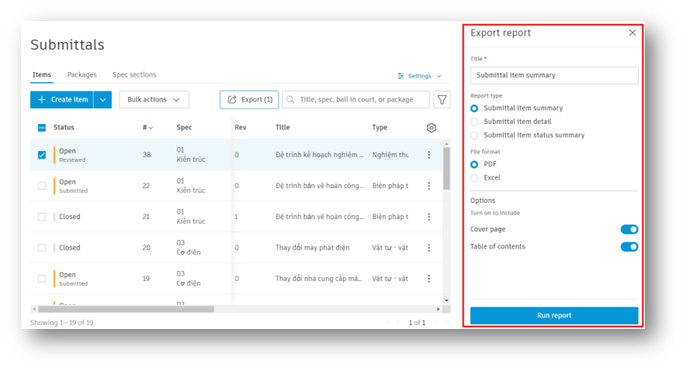Go to previous page arrow
The image size is (687, 371).
click(x=398, y=322)
